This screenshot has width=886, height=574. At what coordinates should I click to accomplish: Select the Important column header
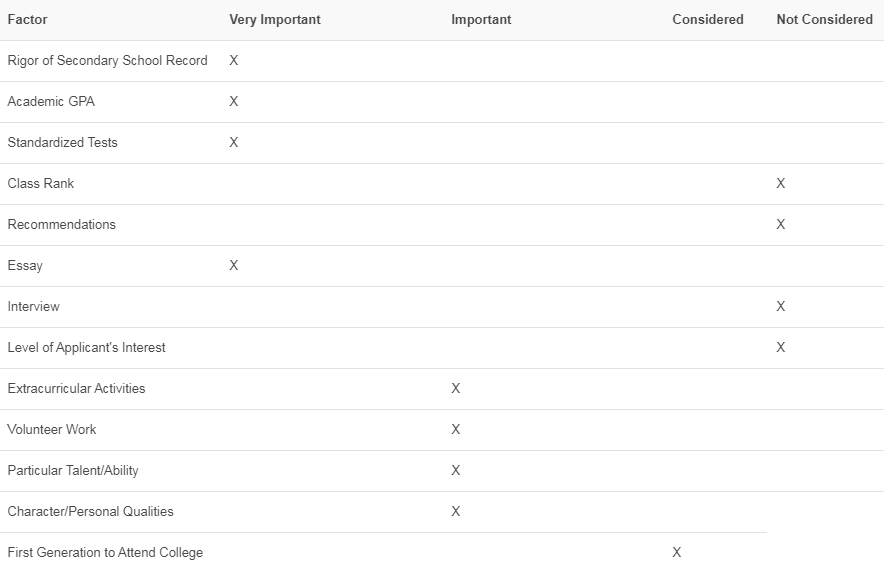481,19
